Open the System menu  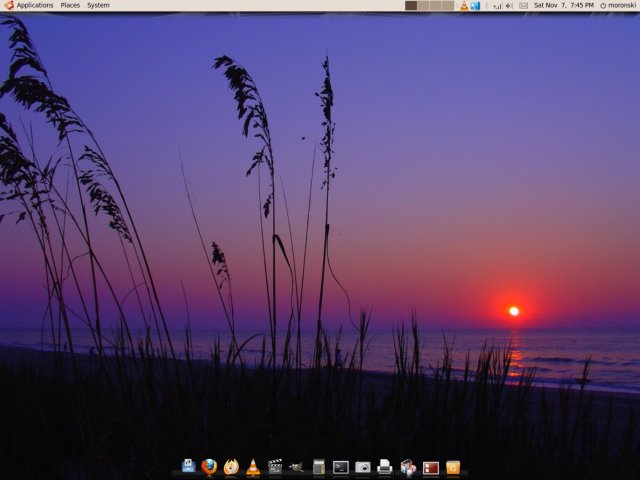click(98, 5)
